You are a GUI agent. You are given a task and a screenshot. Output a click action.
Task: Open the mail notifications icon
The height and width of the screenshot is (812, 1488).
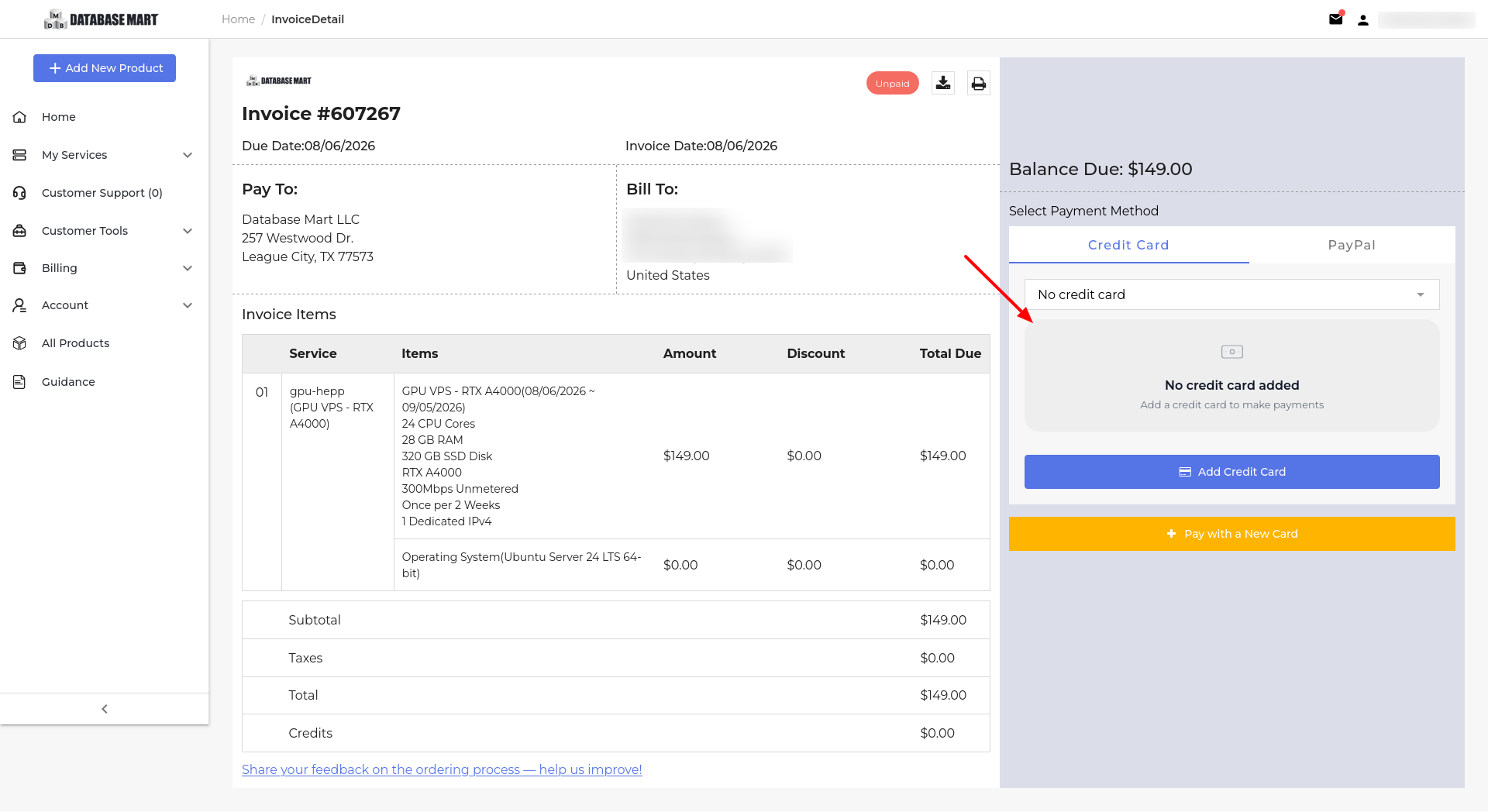tap(1336, 19)
